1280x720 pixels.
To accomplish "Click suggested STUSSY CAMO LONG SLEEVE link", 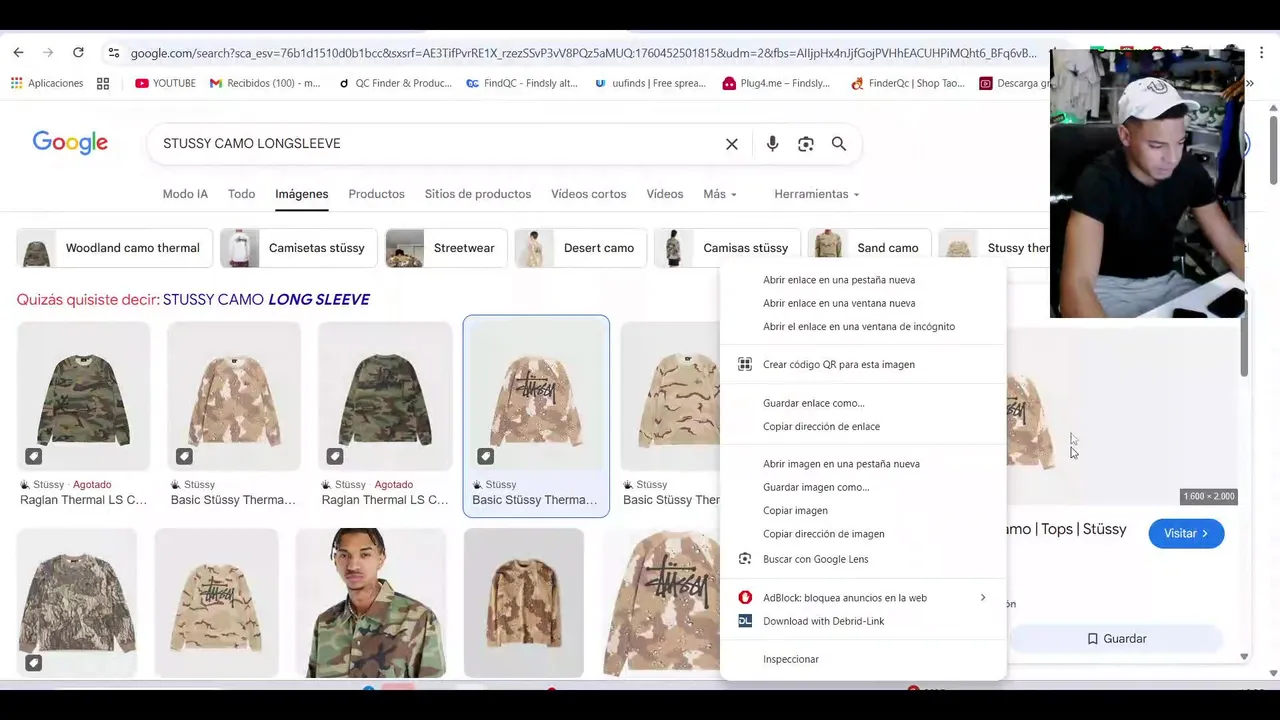I will (x=266, y=299).
